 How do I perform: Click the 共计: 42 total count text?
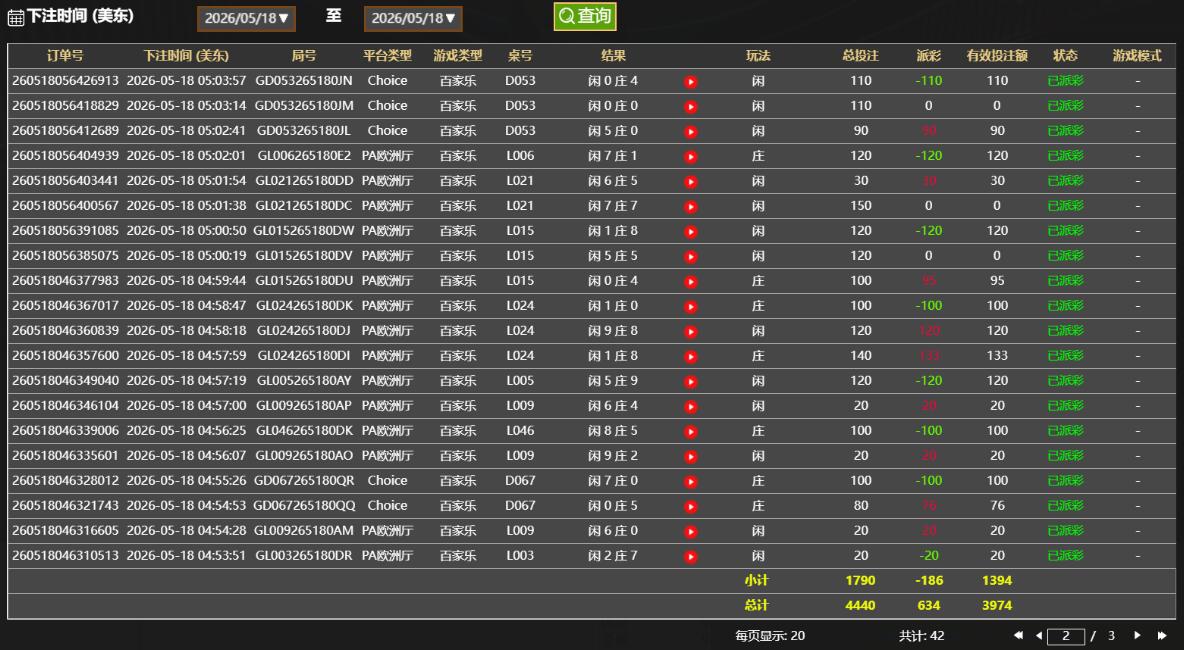(x=921, y=636)
